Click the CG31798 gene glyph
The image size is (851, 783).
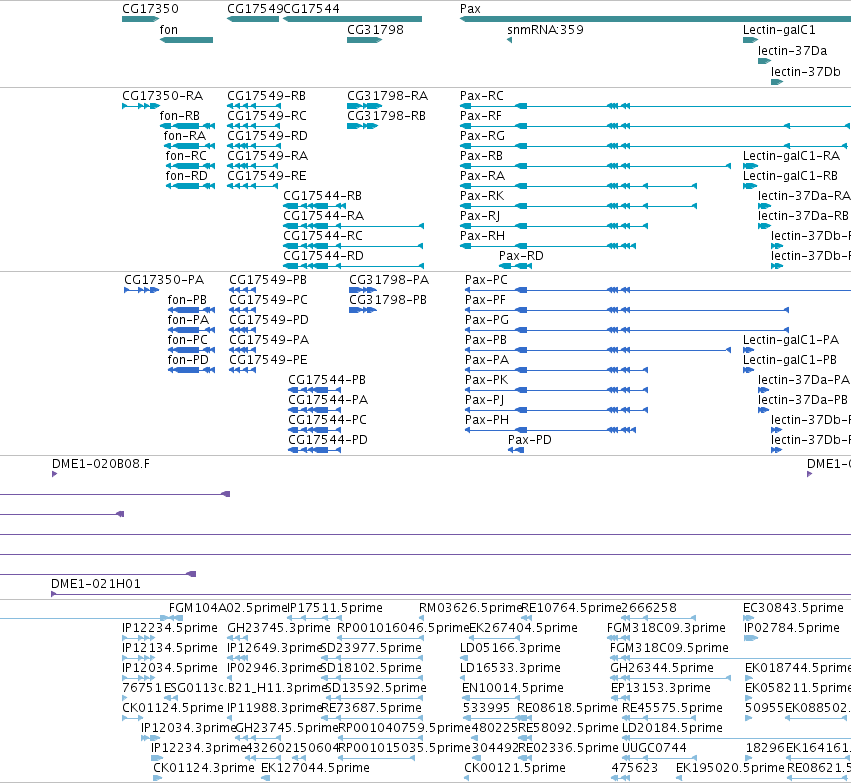click(x=365, y=40)
